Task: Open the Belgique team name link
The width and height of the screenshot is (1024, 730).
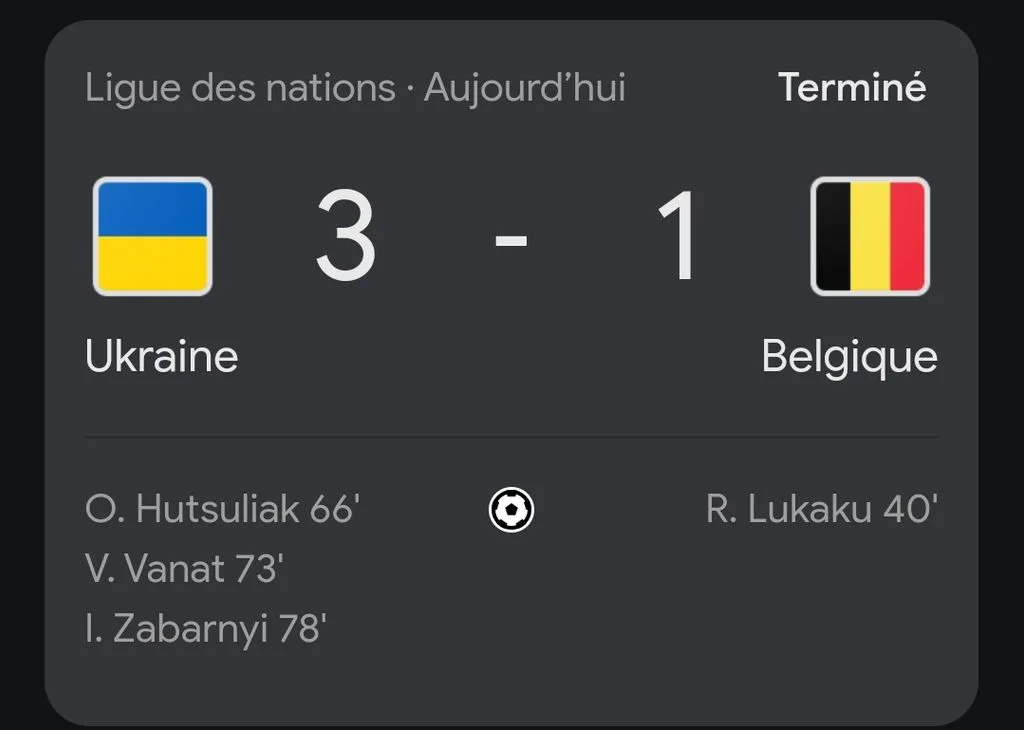Action: (850, 358)
